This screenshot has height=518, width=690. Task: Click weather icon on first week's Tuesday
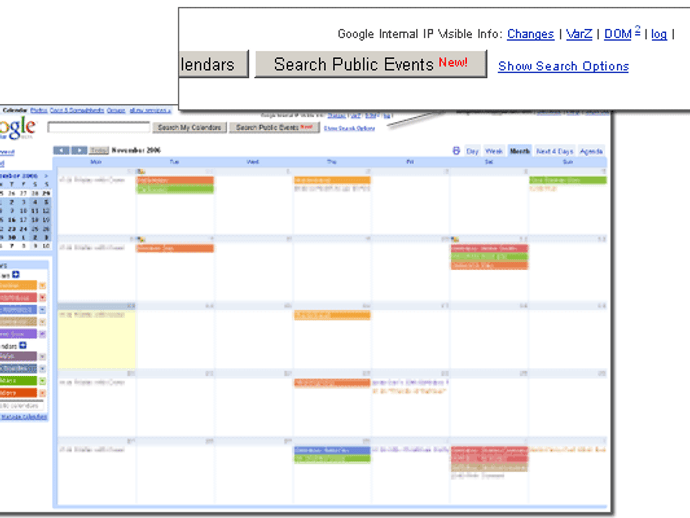point(141,172)
